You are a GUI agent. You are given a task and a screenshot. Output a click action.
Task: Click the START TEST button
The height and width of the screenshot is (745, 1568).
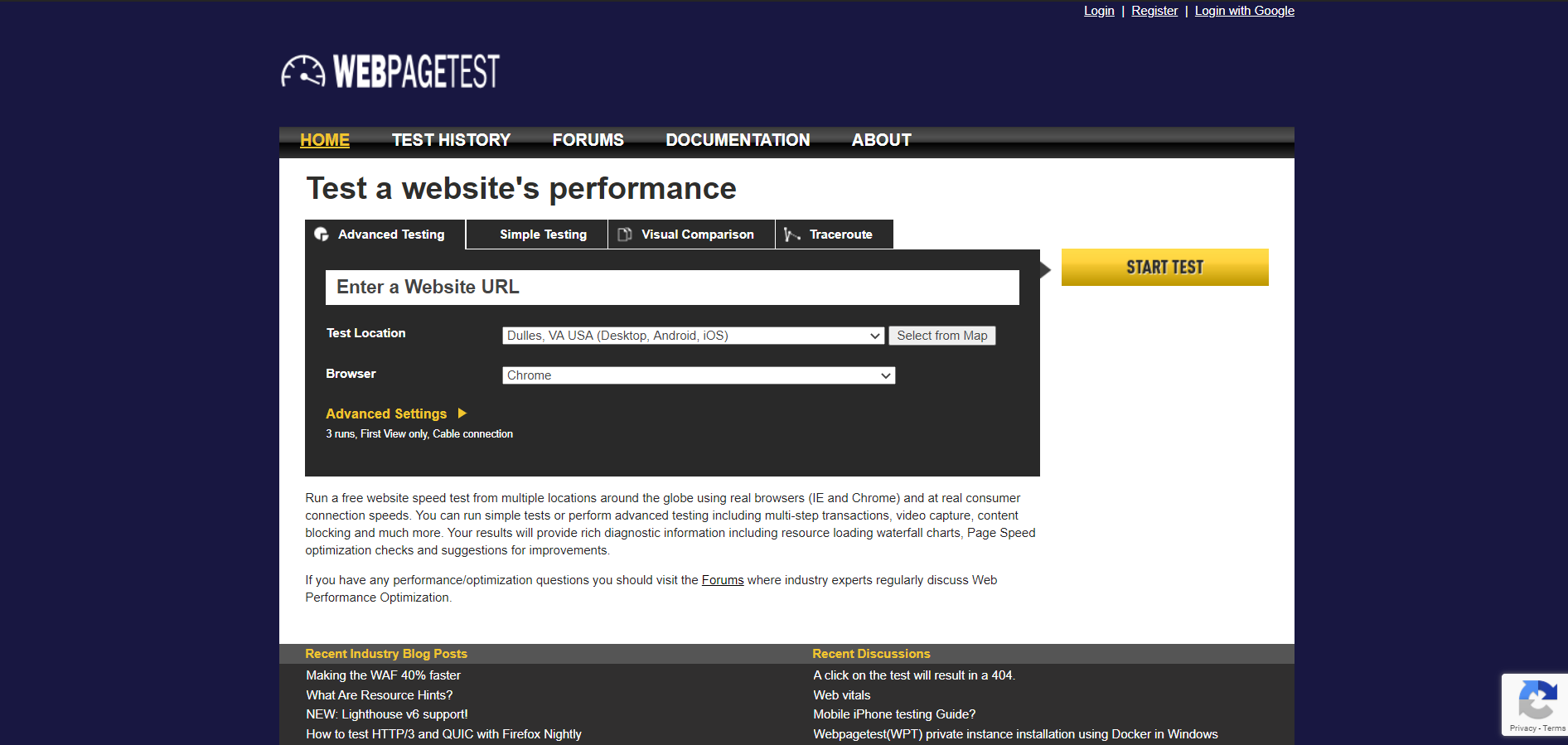pyautogui.click(x=1165, y=267)
